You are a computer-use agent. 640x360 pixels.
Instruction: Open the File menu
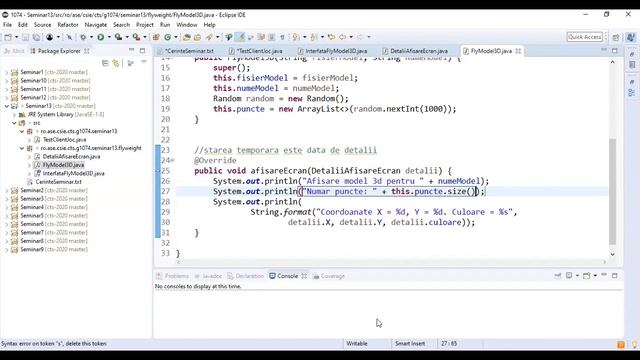(7, 25)
